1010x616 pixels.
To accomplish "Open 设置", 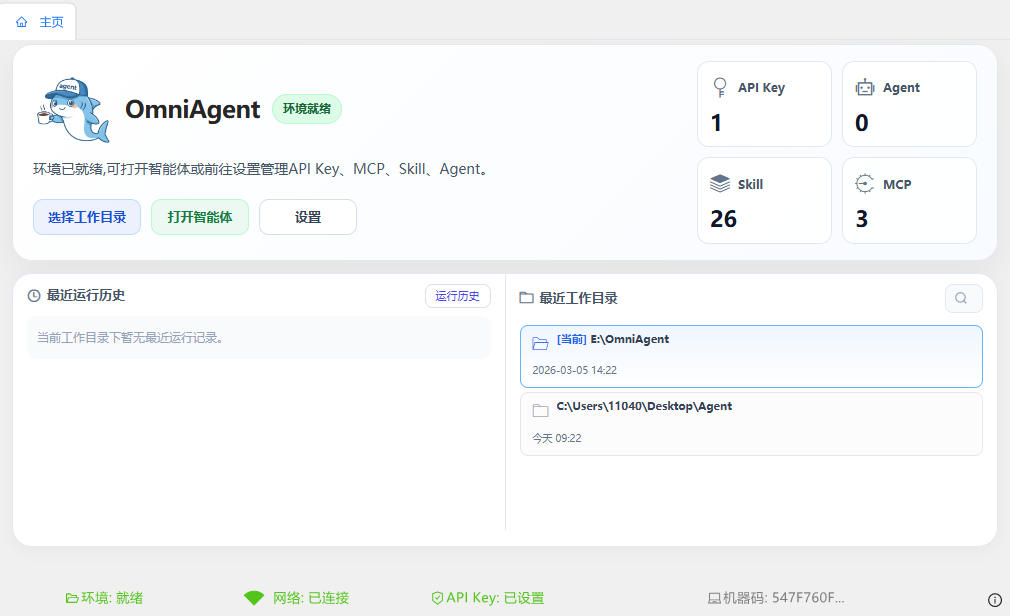I will (x=308, y=217).
